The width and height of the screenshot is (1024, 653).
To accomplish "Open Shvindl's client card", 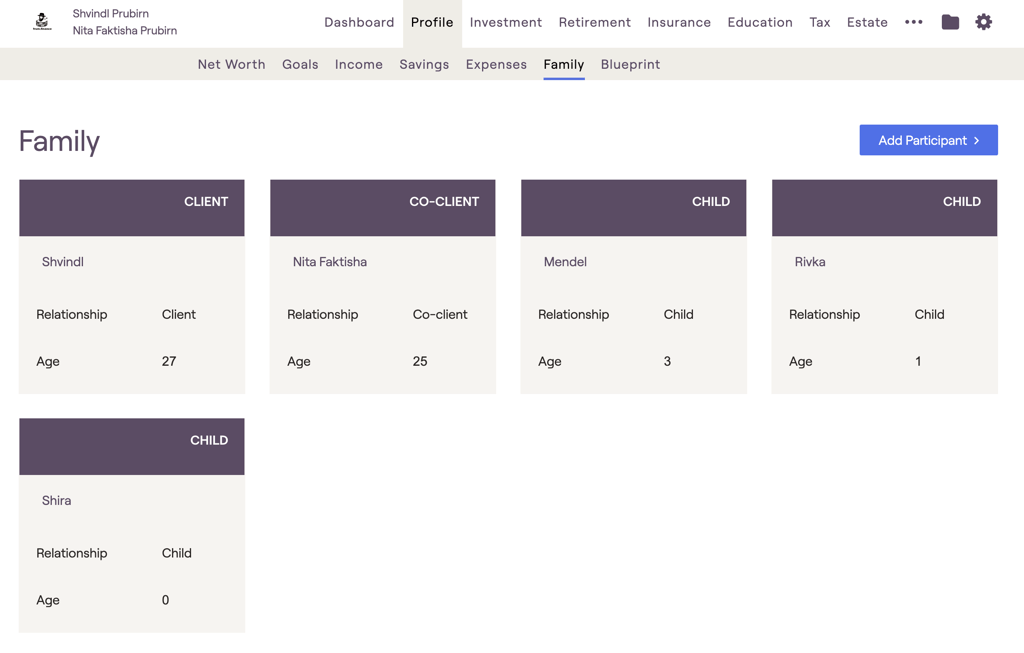I will pyautogui.click(x=132, y=286).
